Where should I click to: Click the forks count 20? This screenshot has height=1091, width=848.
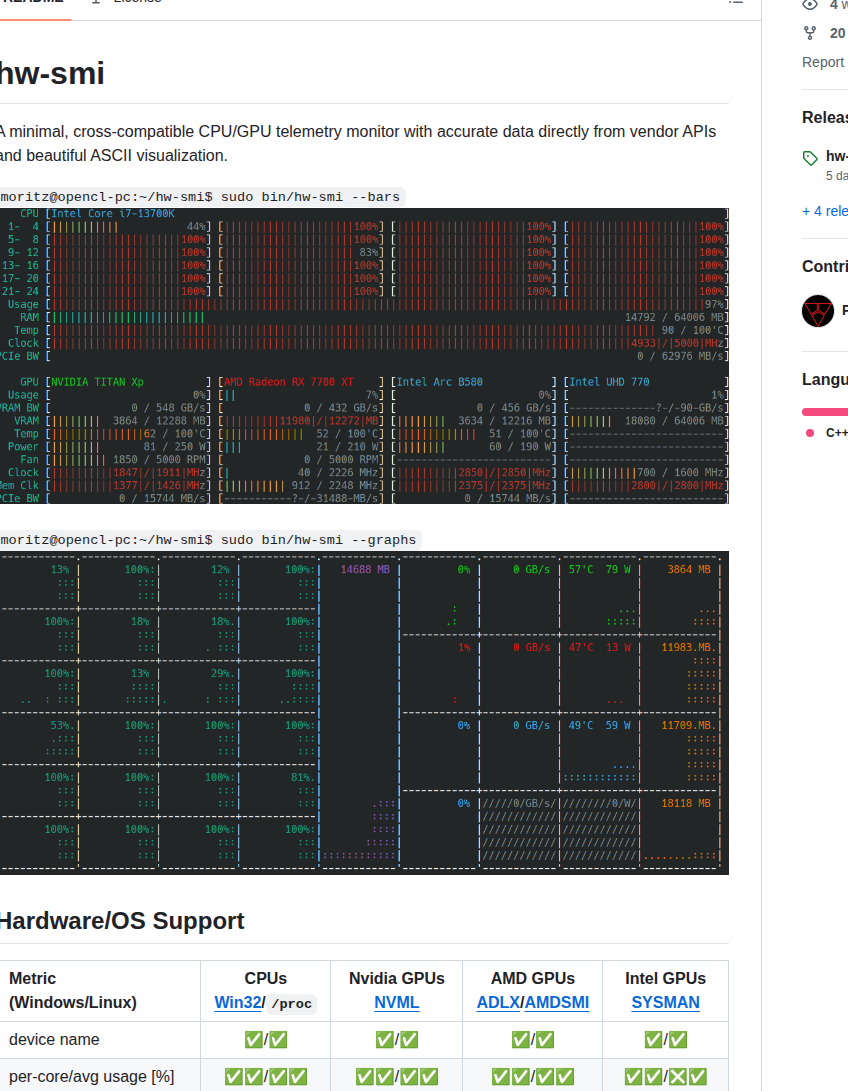pyautogui.click(x=838, y=33)
